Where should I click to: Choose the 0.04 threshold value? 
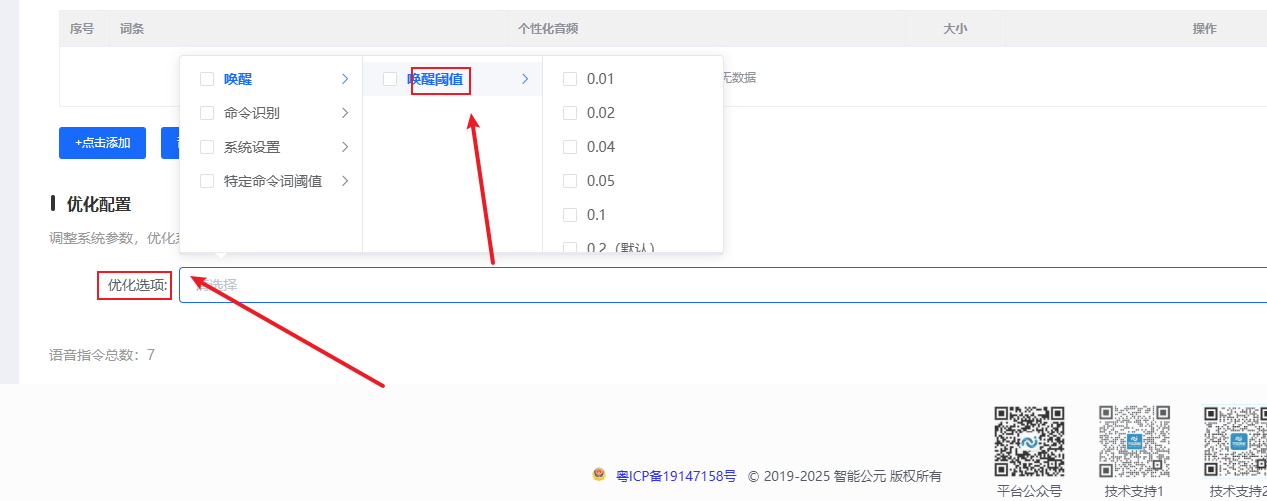(x=633, y=147)
